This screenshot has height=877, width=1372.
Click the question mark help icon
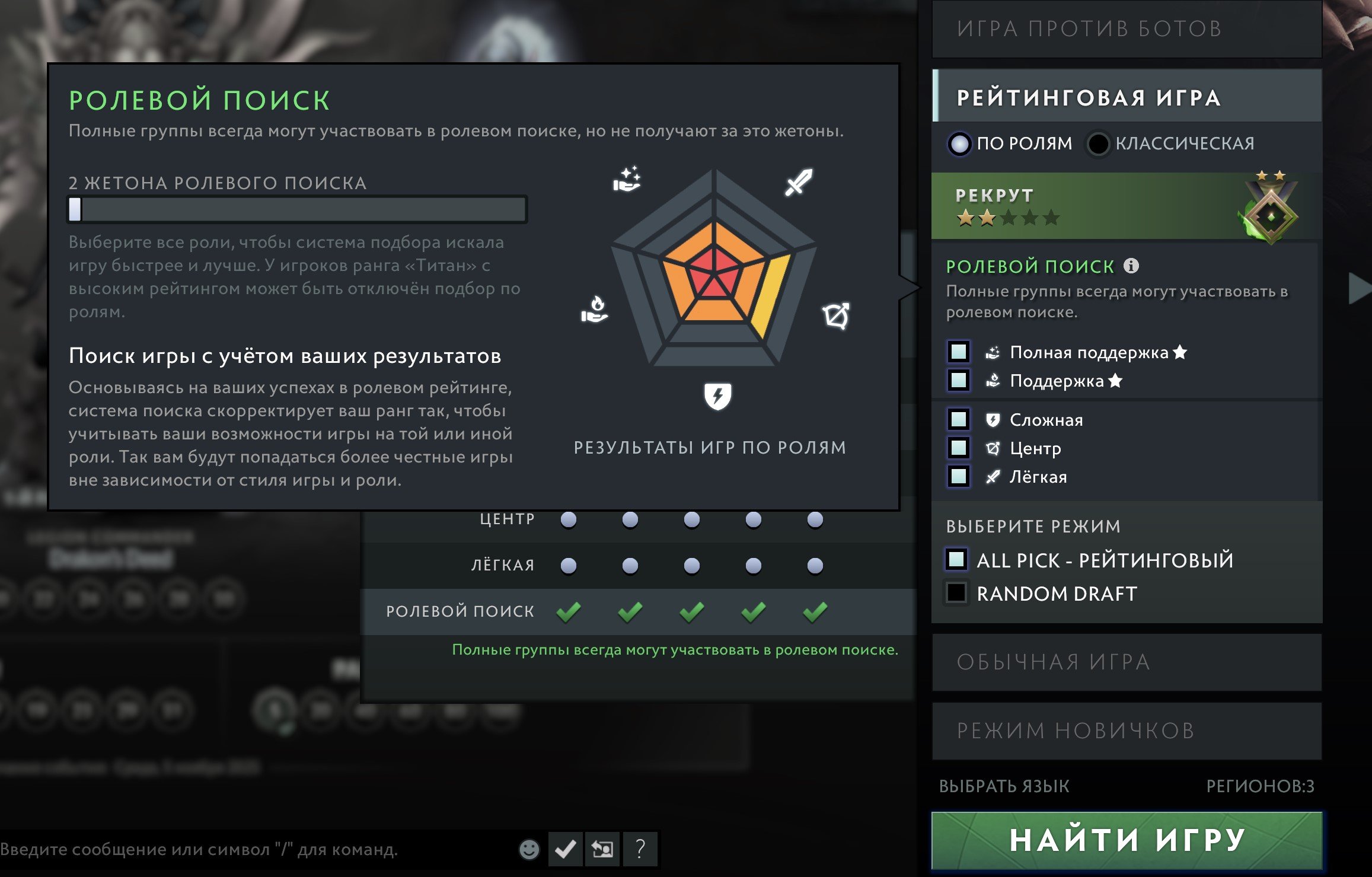[x=640, y=849]
